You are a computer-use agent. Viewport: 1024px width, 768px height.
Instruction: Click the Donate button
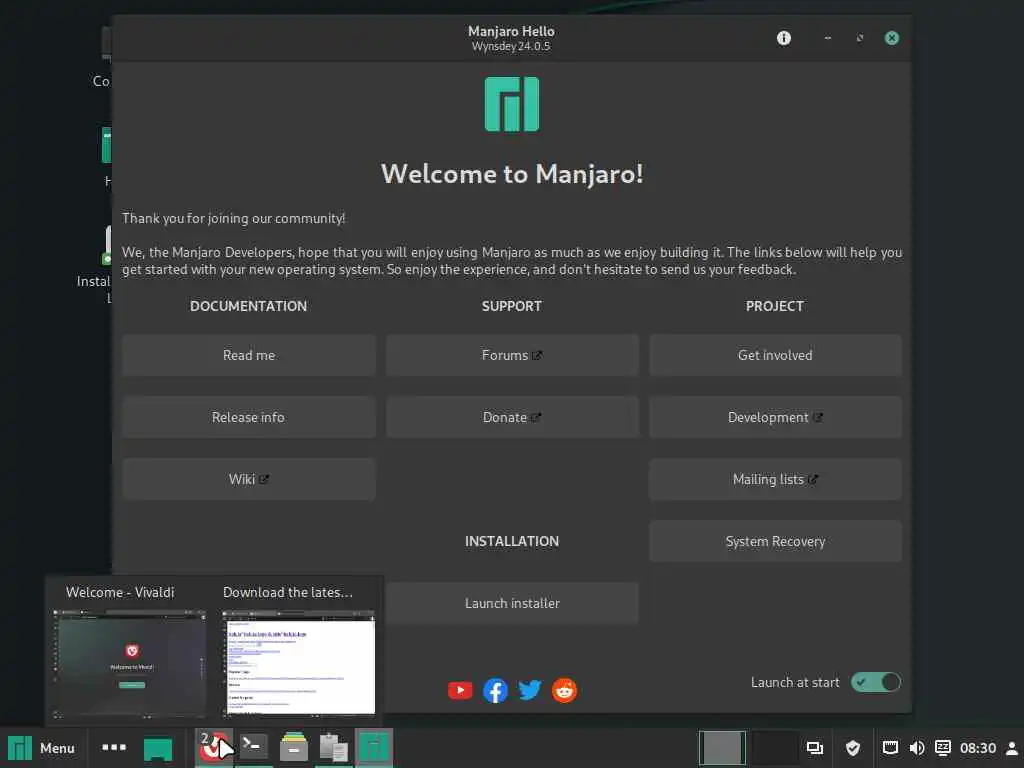point(512,417)
